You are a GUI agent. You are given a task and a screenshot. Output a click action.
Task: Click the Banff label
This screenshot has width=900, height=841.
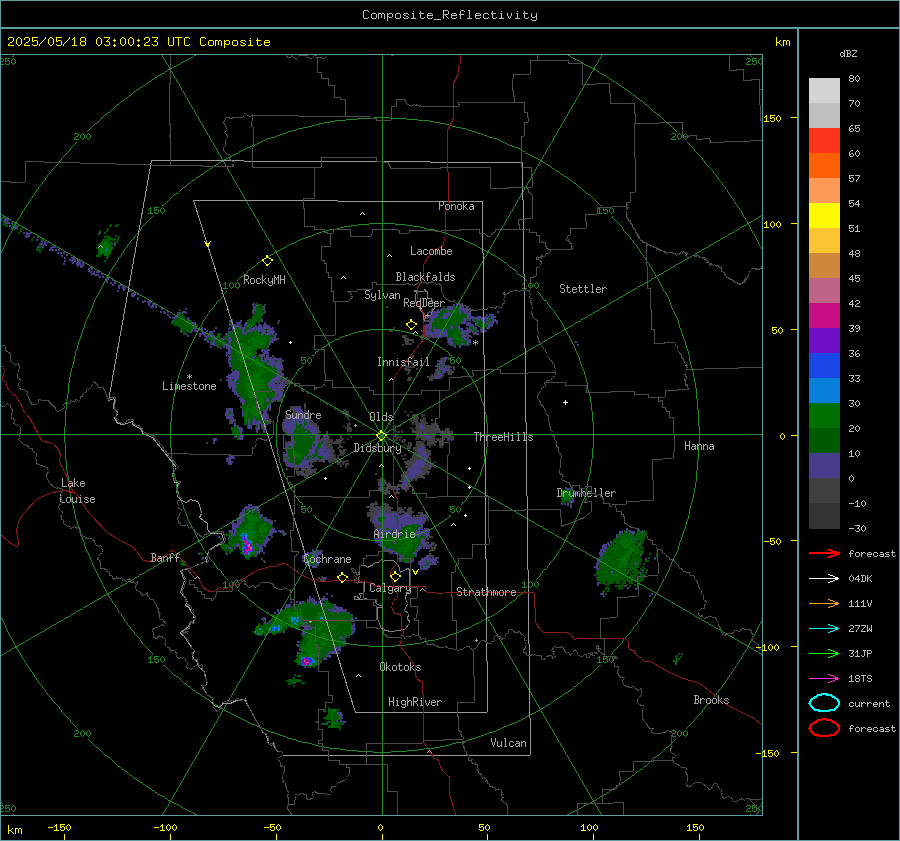coord(165,558)
